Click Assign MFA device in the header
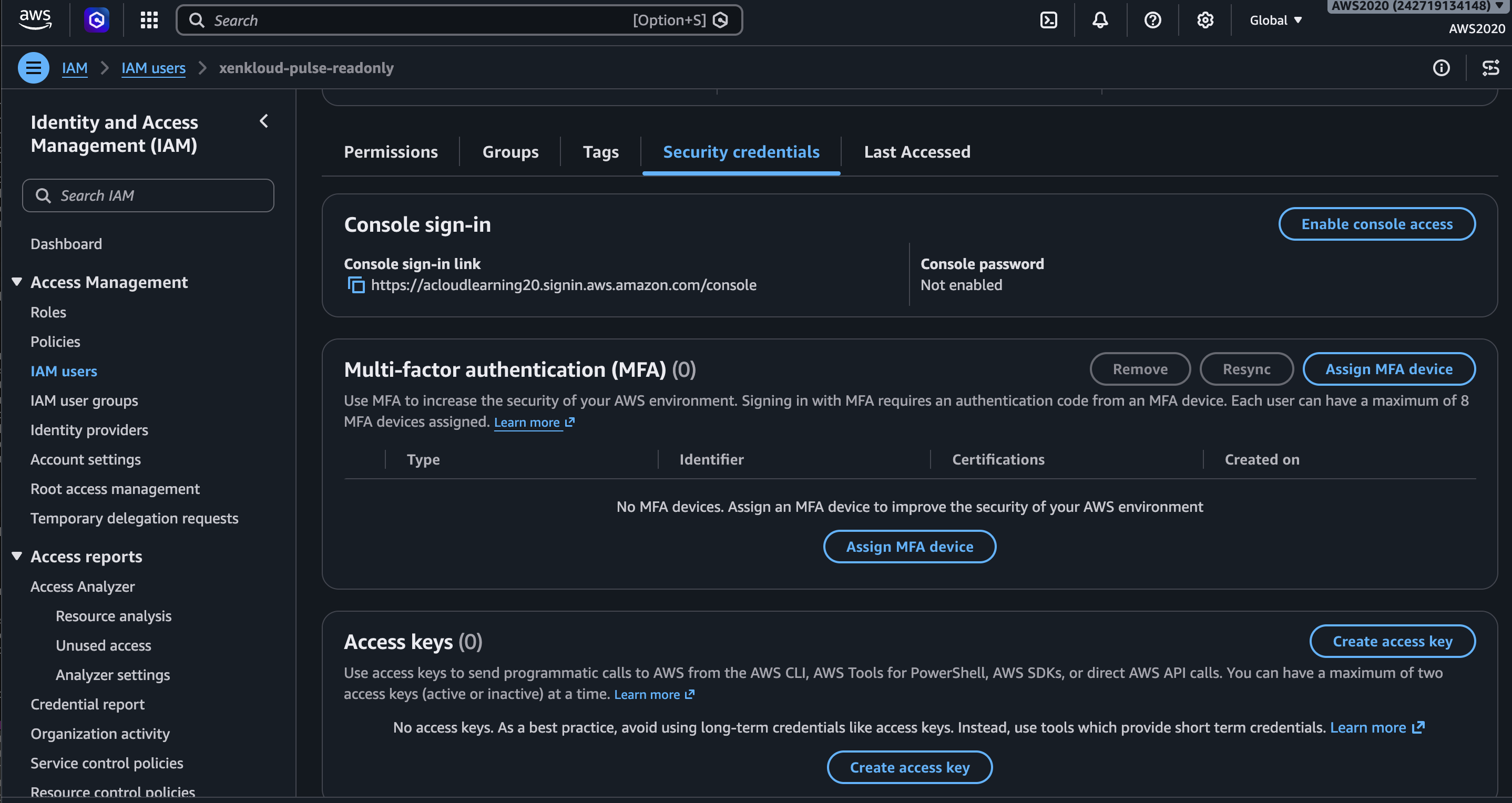Image resolution: width=1512 pixels, height=803 pixels. [1389, 369]
